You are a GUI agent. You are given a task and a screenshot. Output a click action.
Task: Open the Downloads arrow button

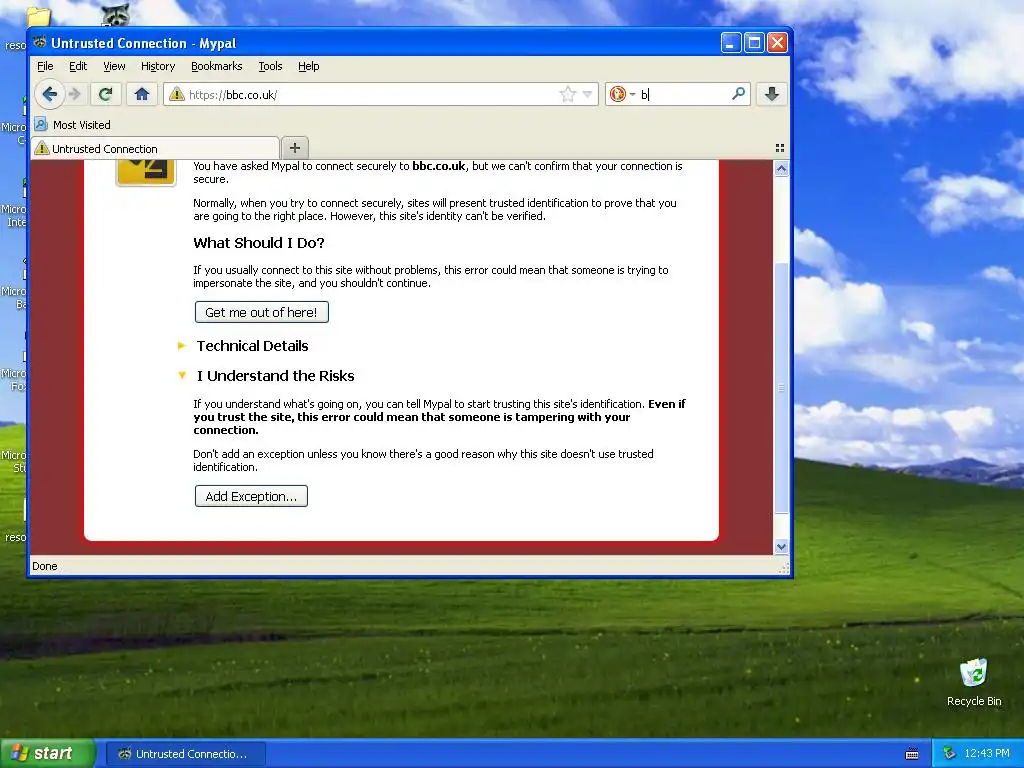771,94
